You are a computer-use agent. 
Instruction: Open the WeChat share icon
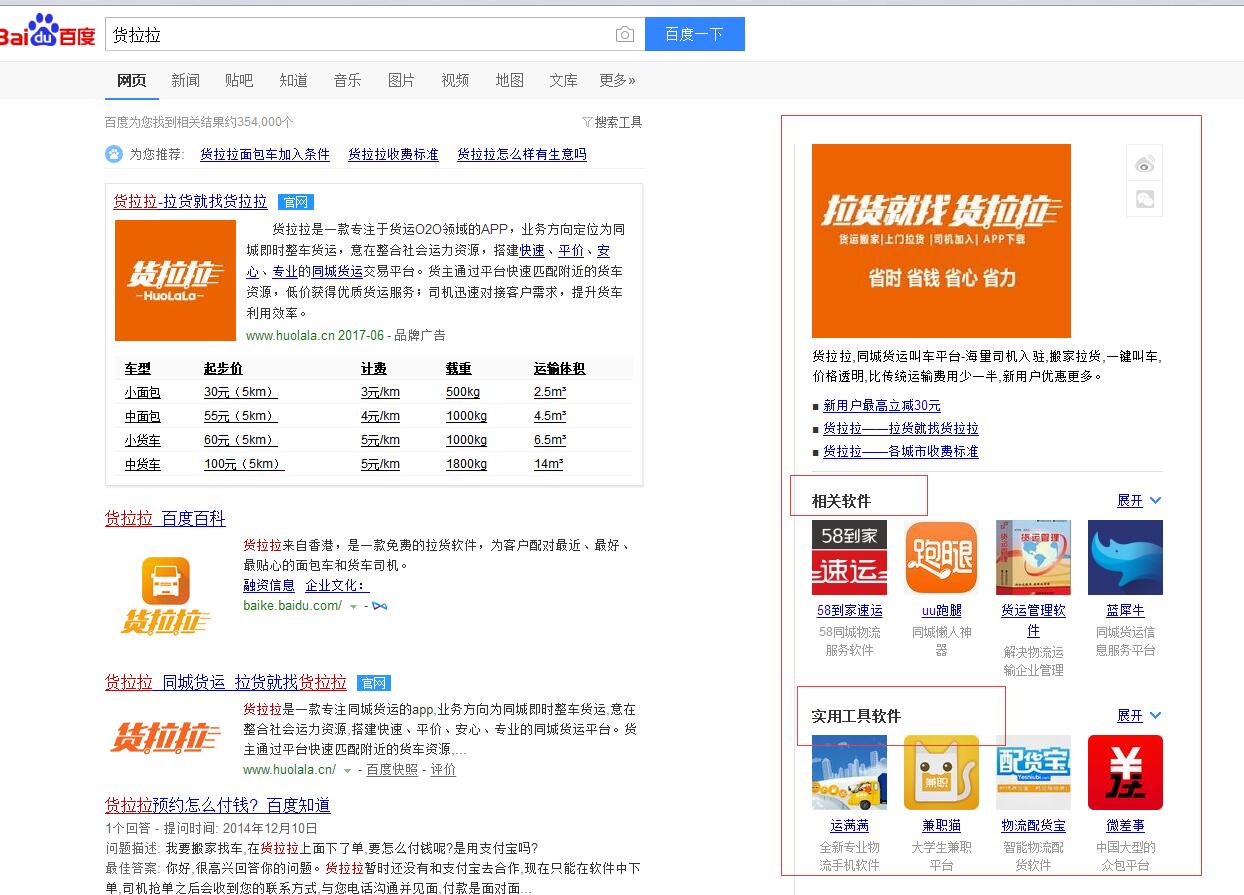tap(1145, 199)
